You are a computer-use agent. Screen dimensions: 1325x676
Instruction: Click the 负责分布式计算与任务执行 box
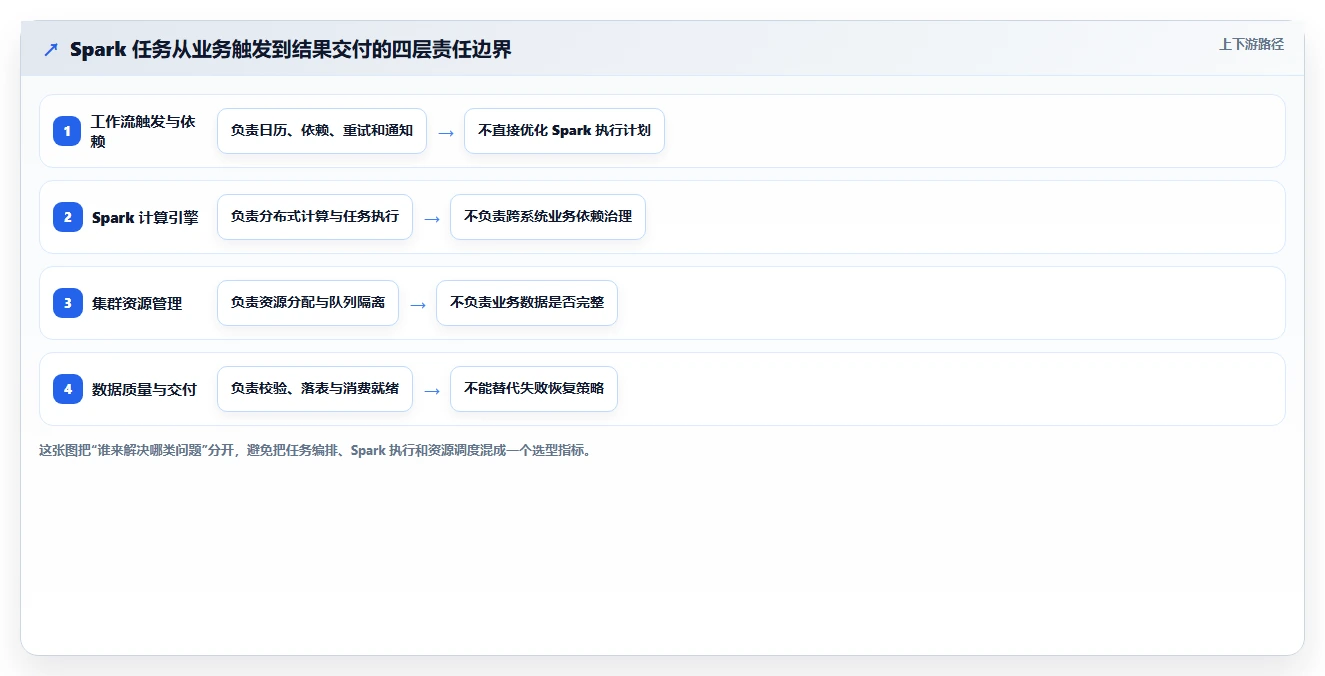(x=315, y=217)
